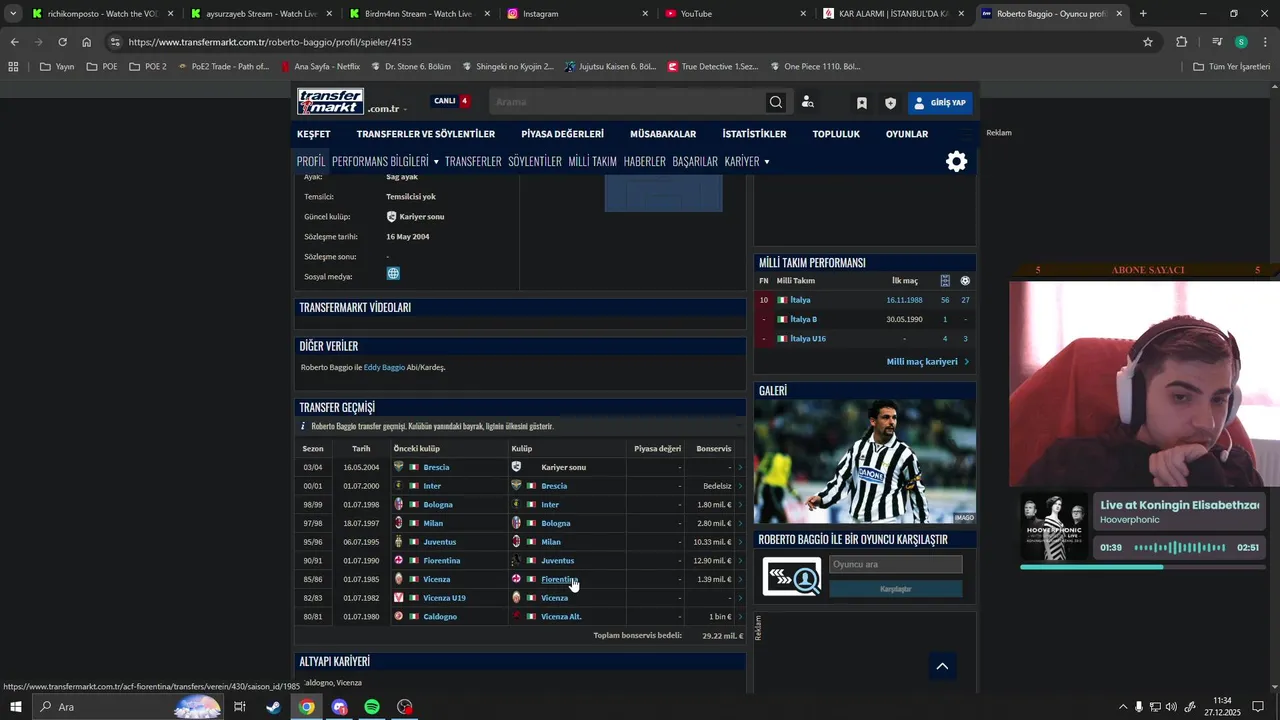Click the Caldogno crest icon
Viewport: 1280px width, 720px height.
tap(399, 616)
